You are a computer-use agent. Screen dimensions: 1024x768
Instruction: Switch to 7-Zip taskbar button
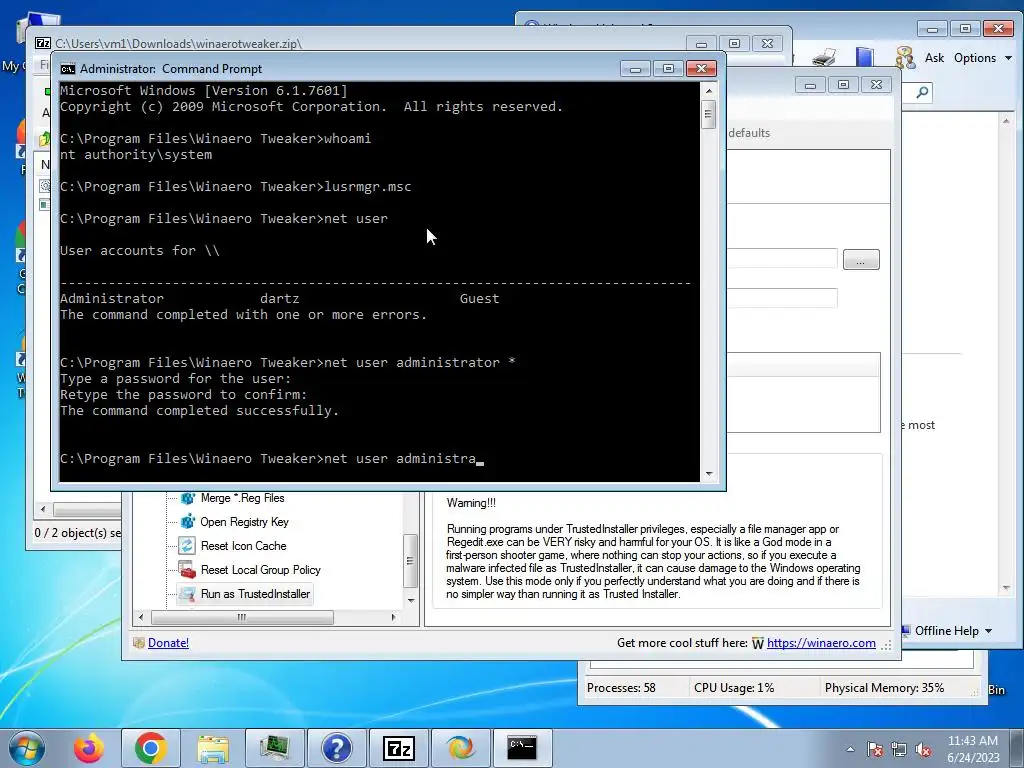398,748
